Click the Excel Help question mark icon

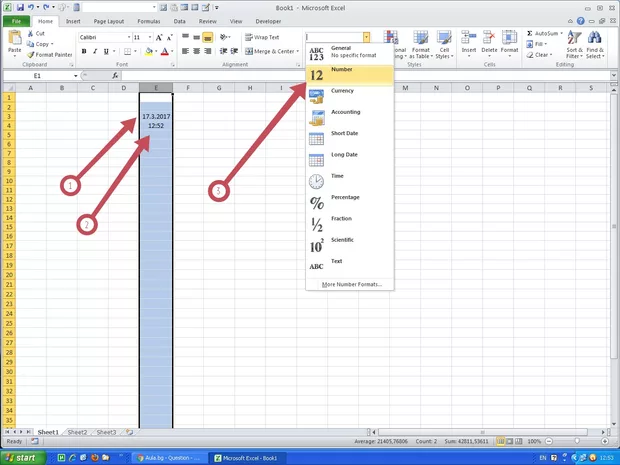(580, 21)
